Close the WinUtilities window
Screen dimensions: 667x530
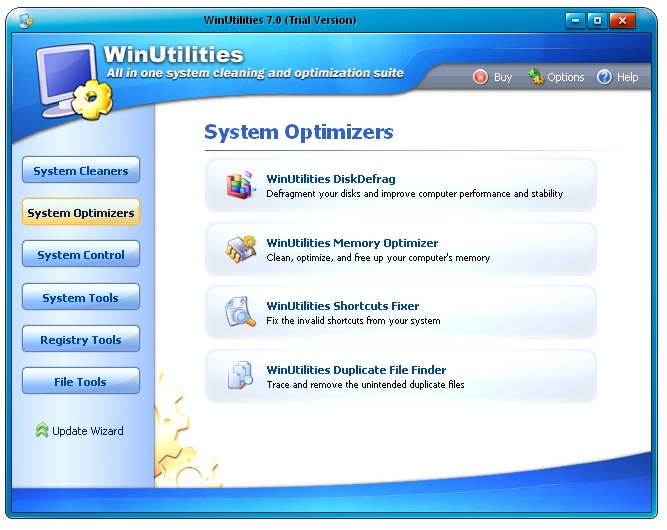pyautogui.click(x=622, y=20)
